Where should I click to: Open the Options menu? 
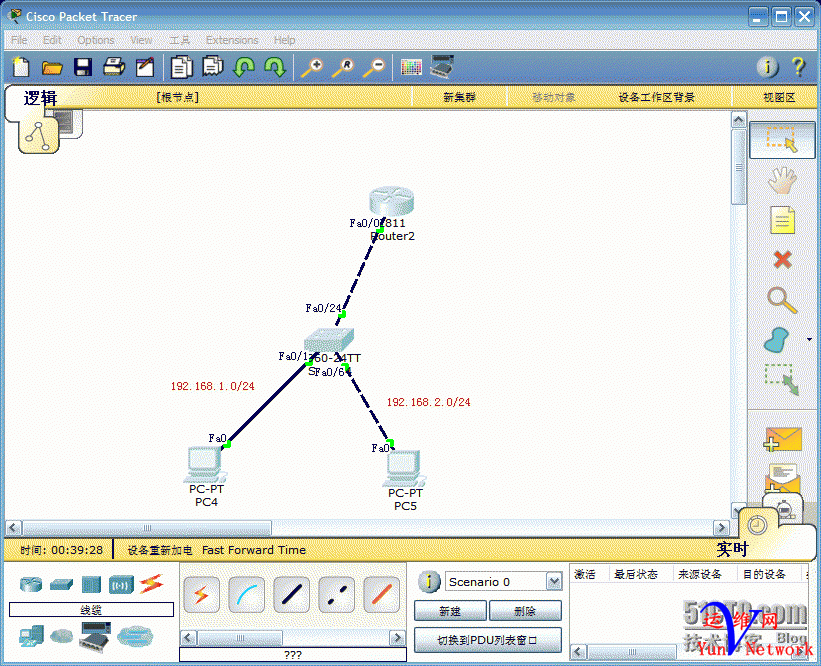coord(96,40)
